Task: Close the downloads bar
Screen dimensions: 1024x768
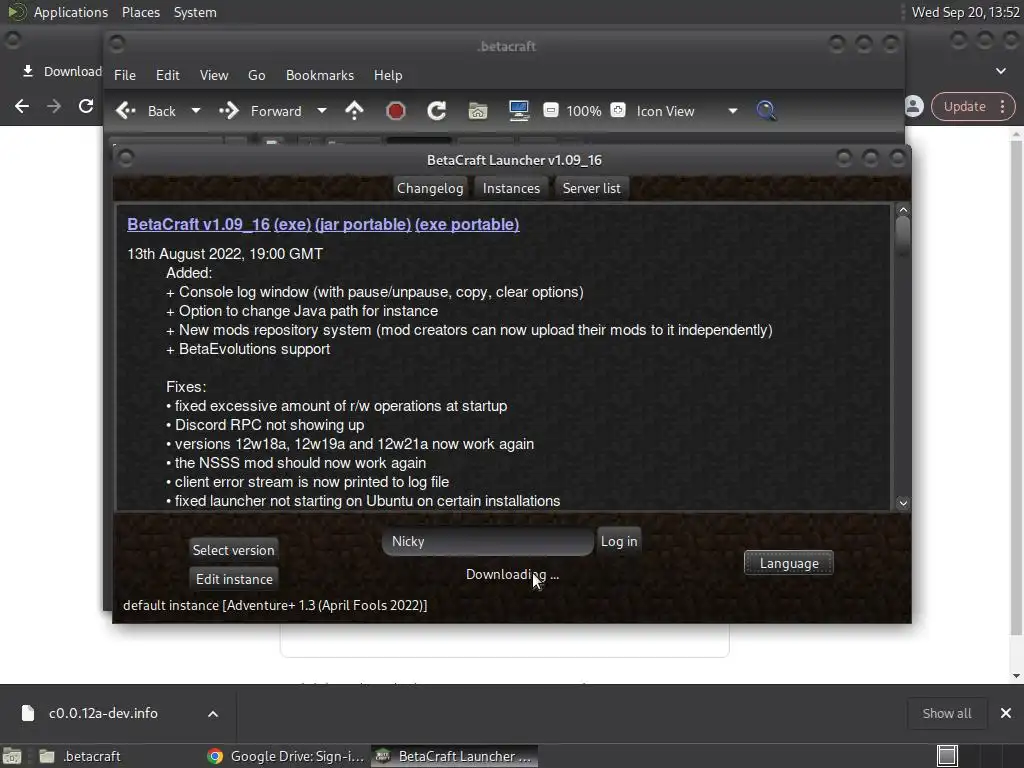Action: point(1006,713)
